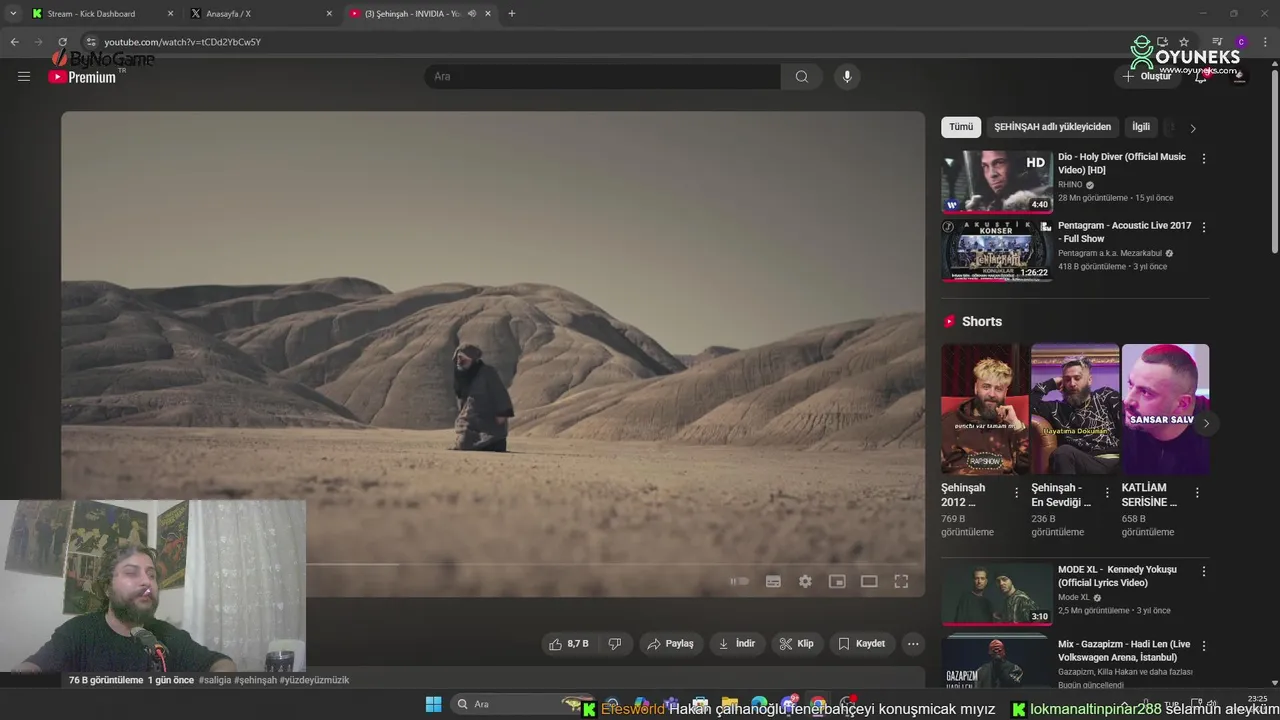Select the İlgili filter chip

pyautogui.click(x=1141, y=127)
